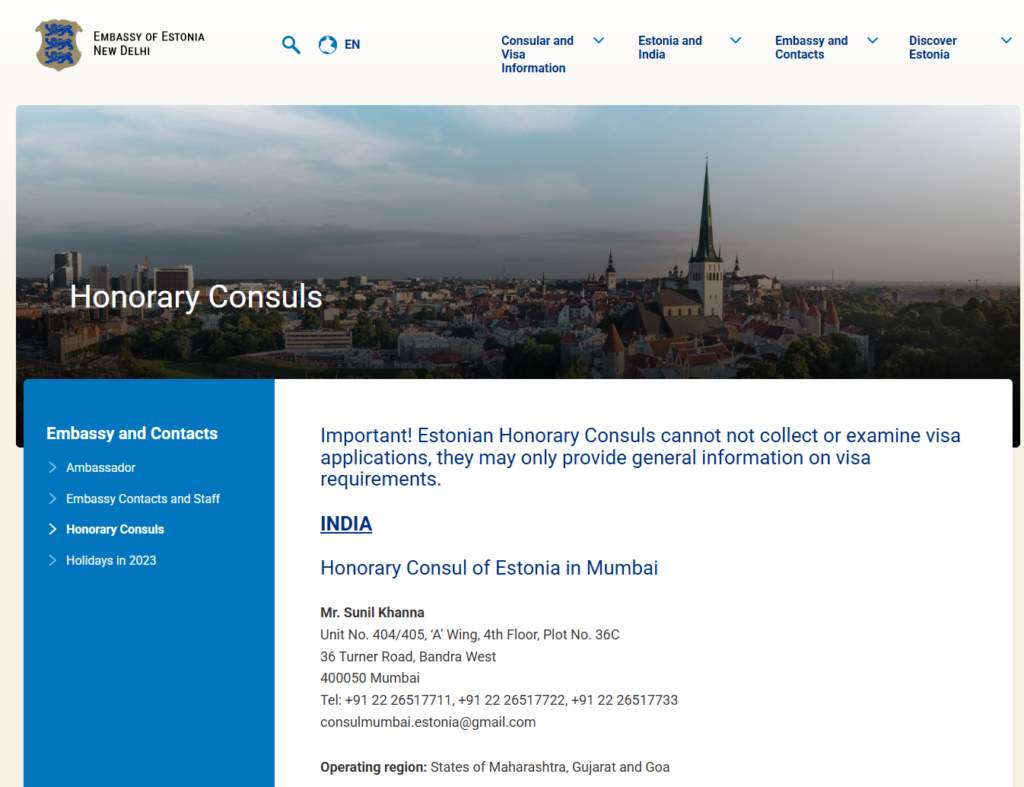Open Holidays in 2023 sidebar link

111,561
